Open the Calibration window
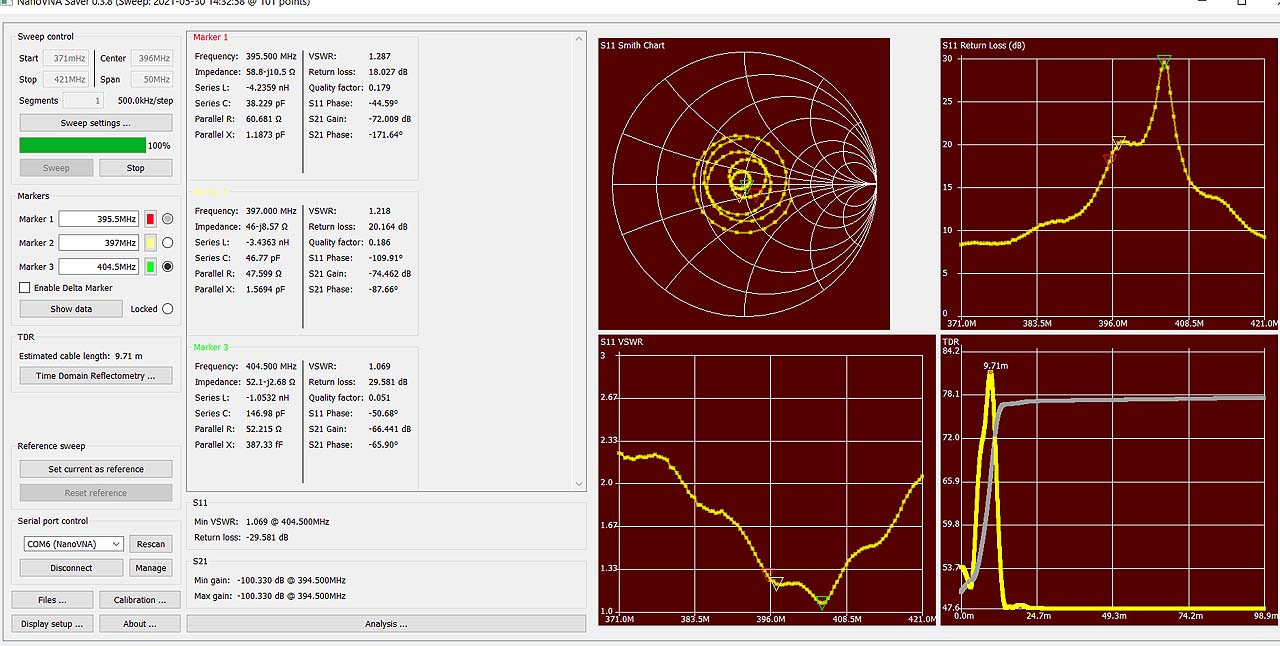This screenshot has height=646, width=1280. click(x=140, y=600)
